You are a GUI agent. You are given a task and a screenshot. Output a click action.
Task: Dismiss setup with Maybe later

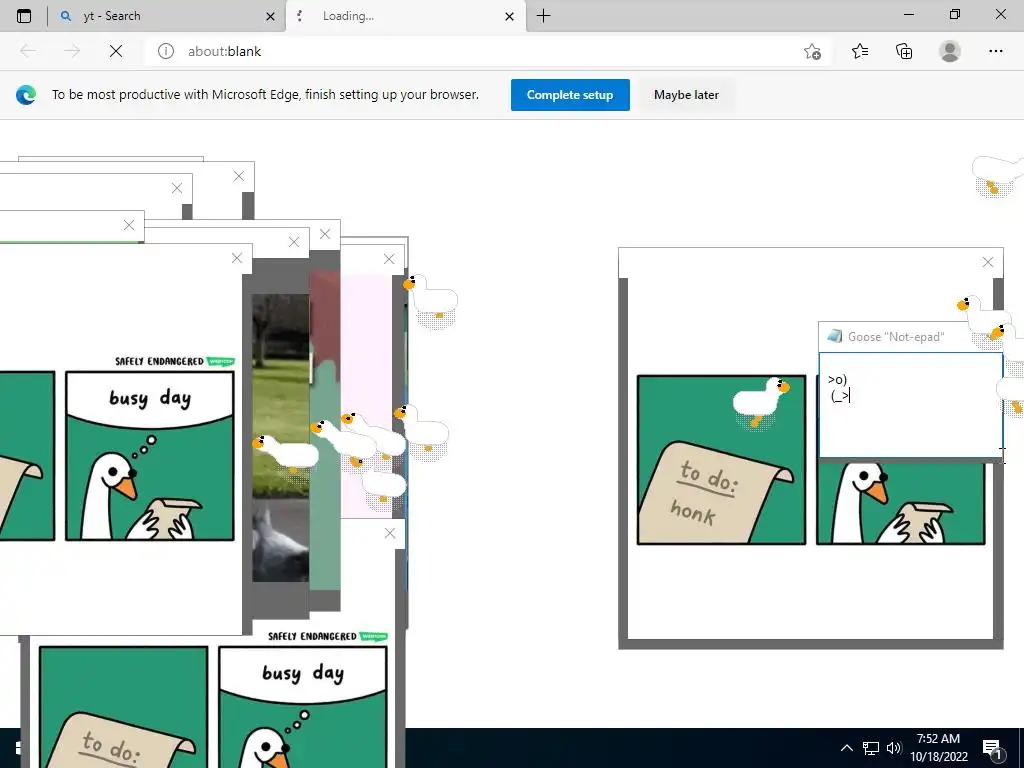[x=686, y=95]
